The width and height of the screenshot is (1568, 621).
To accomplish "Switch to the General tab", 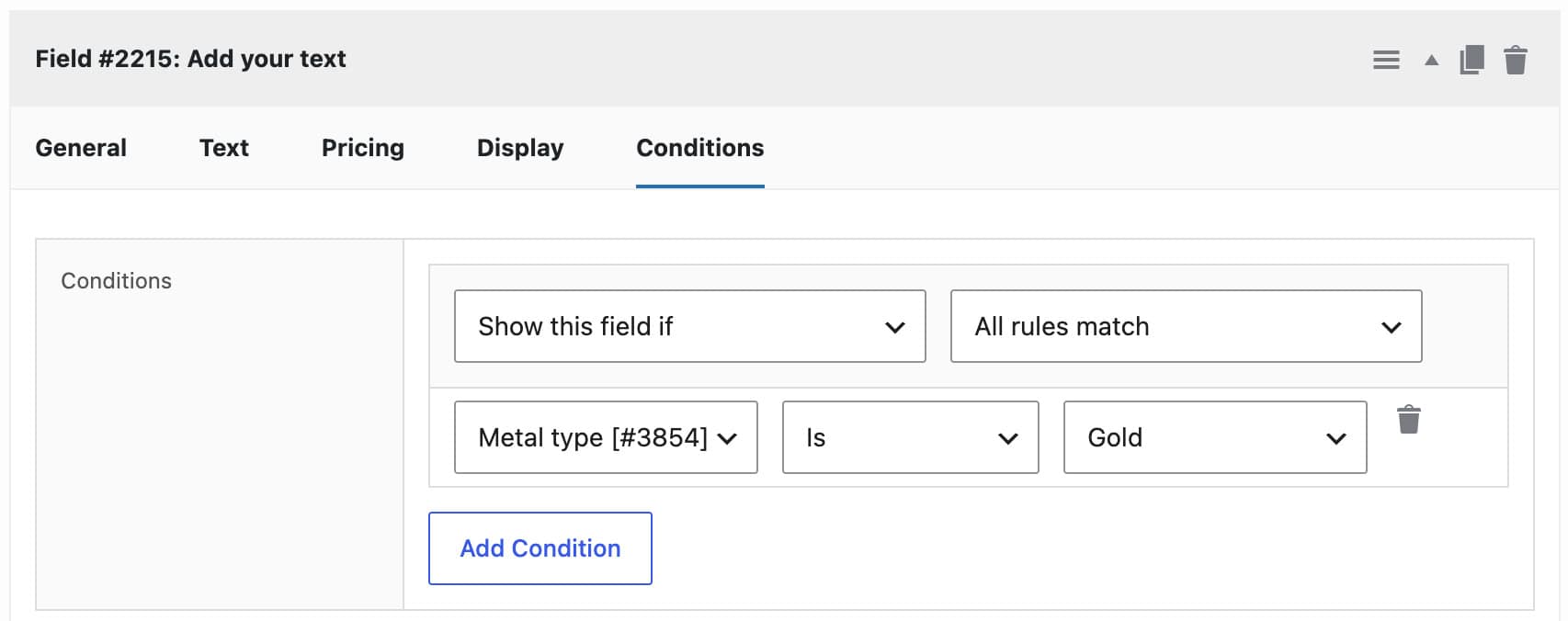I will click(x=81, y=148).
